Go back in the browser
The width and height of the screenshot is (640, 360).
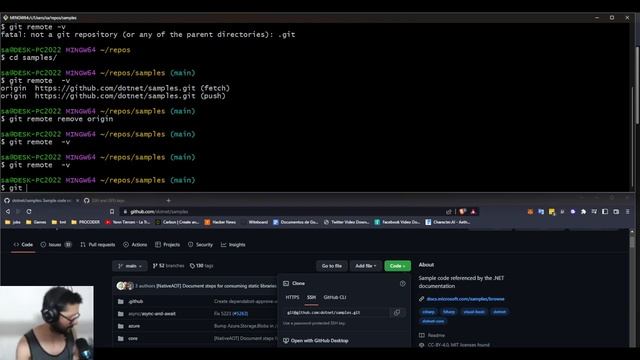8,211
